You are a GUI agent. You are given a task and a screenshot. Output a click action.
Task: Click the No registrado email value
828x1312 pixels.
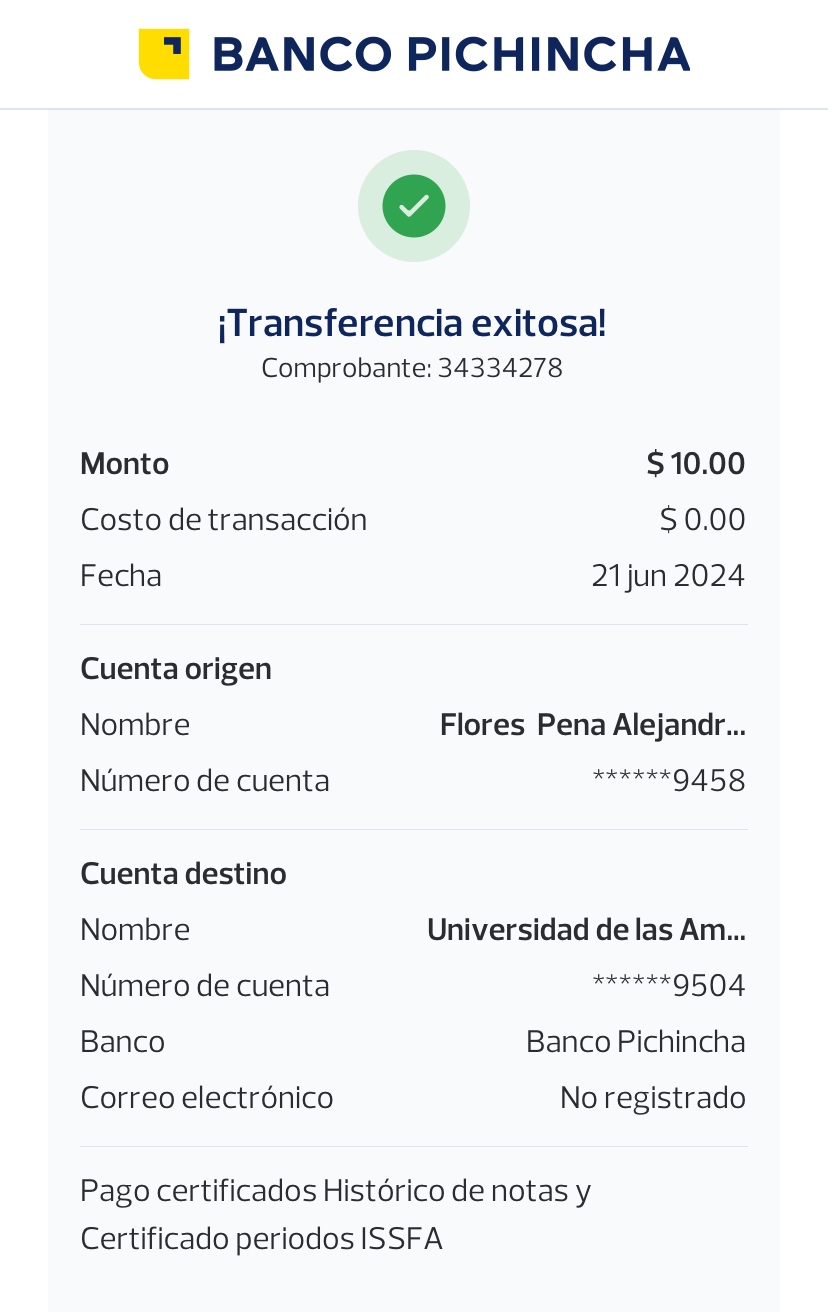652,1098
